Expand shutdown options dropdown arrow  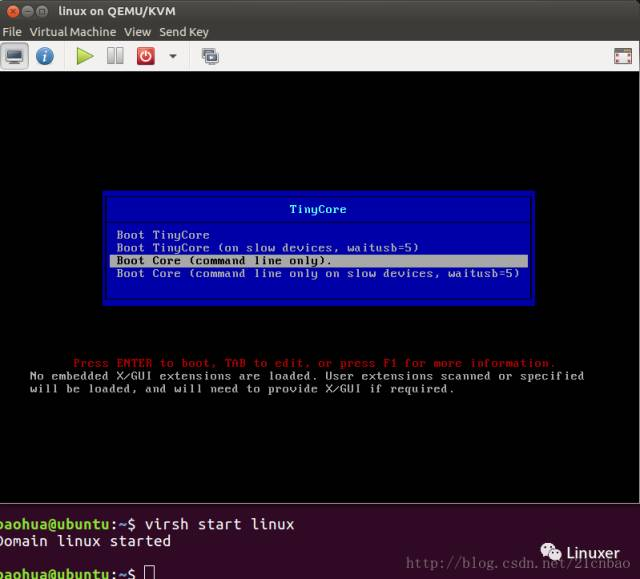173,56
